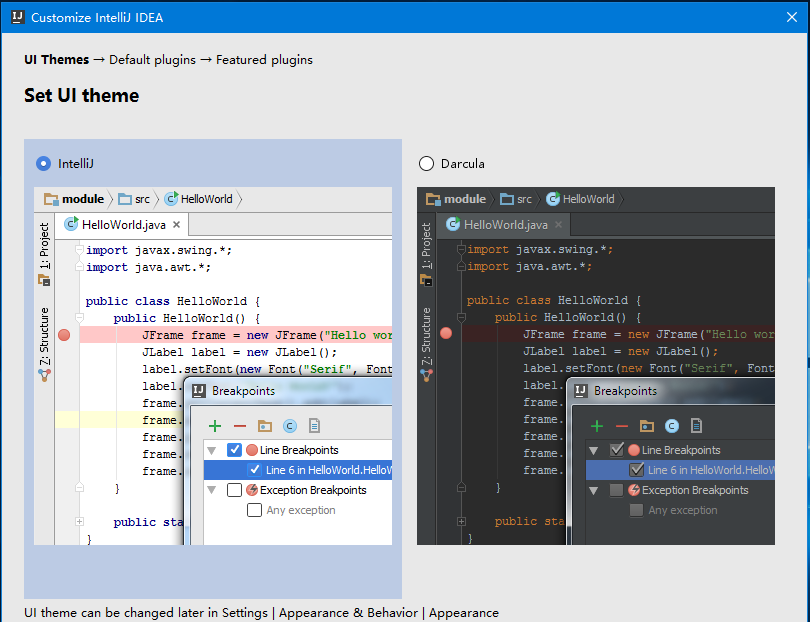The width and height of the screenshot is (810, 622).
Task: Click the Project tool window icon in IntelliJ preview
Action: coord(44,281)
